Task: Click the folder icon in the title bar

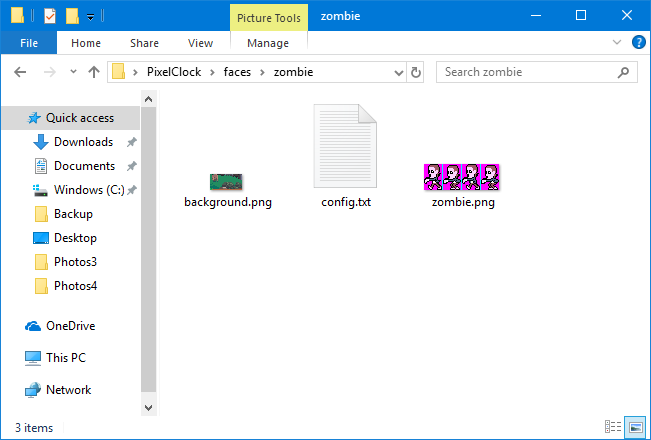Action: 17,15
